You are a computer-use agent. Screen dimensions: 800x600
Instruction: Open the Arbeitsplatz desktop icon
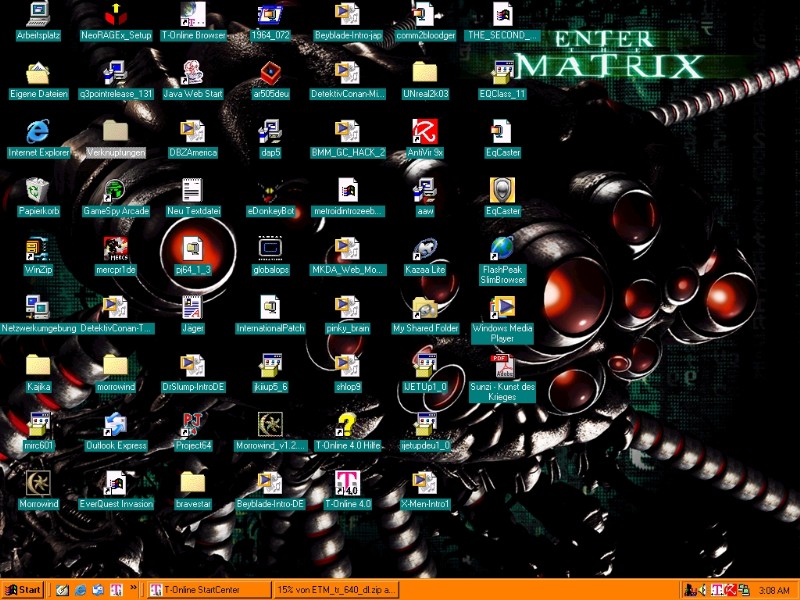pos(38,15)
